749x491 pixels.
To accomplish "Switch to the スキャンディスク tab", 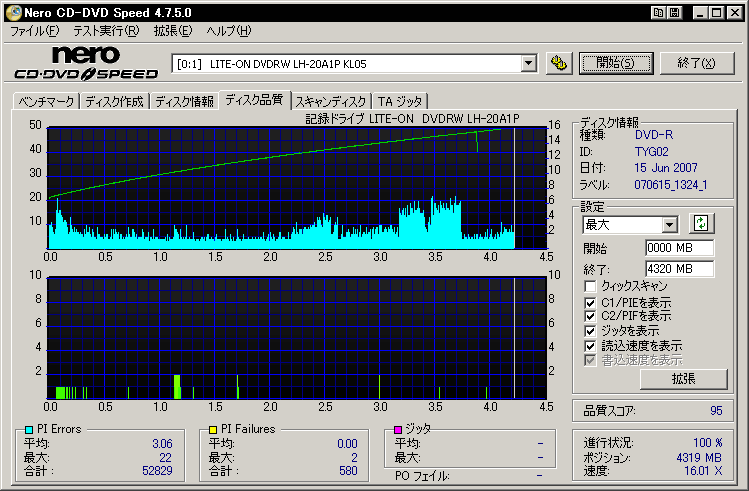I will [x=331, y=102].
